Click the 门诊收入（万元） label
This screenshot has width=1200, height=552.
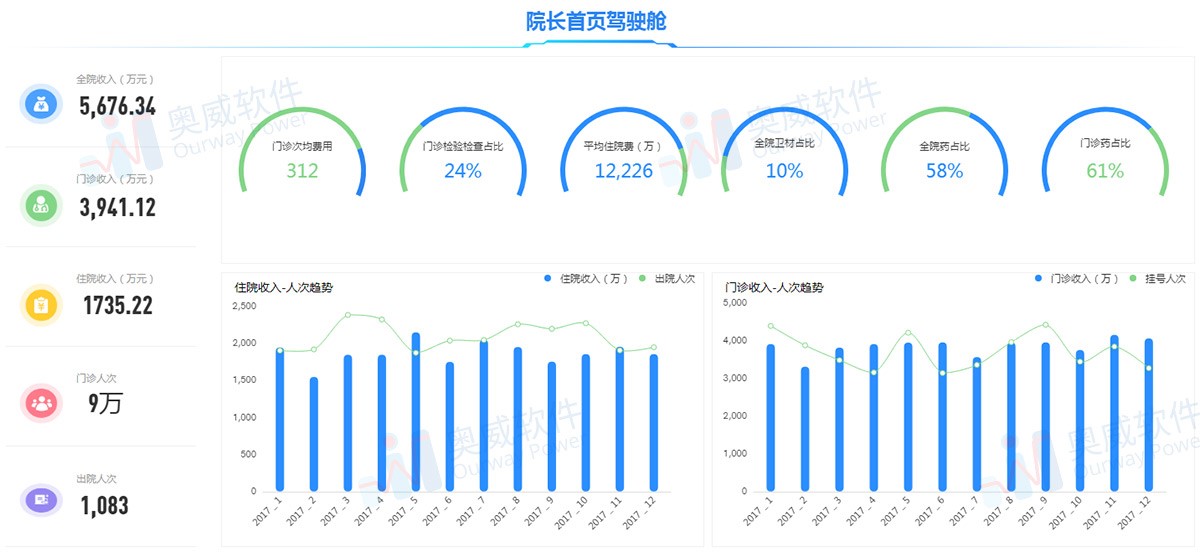(x=115, y=179)
